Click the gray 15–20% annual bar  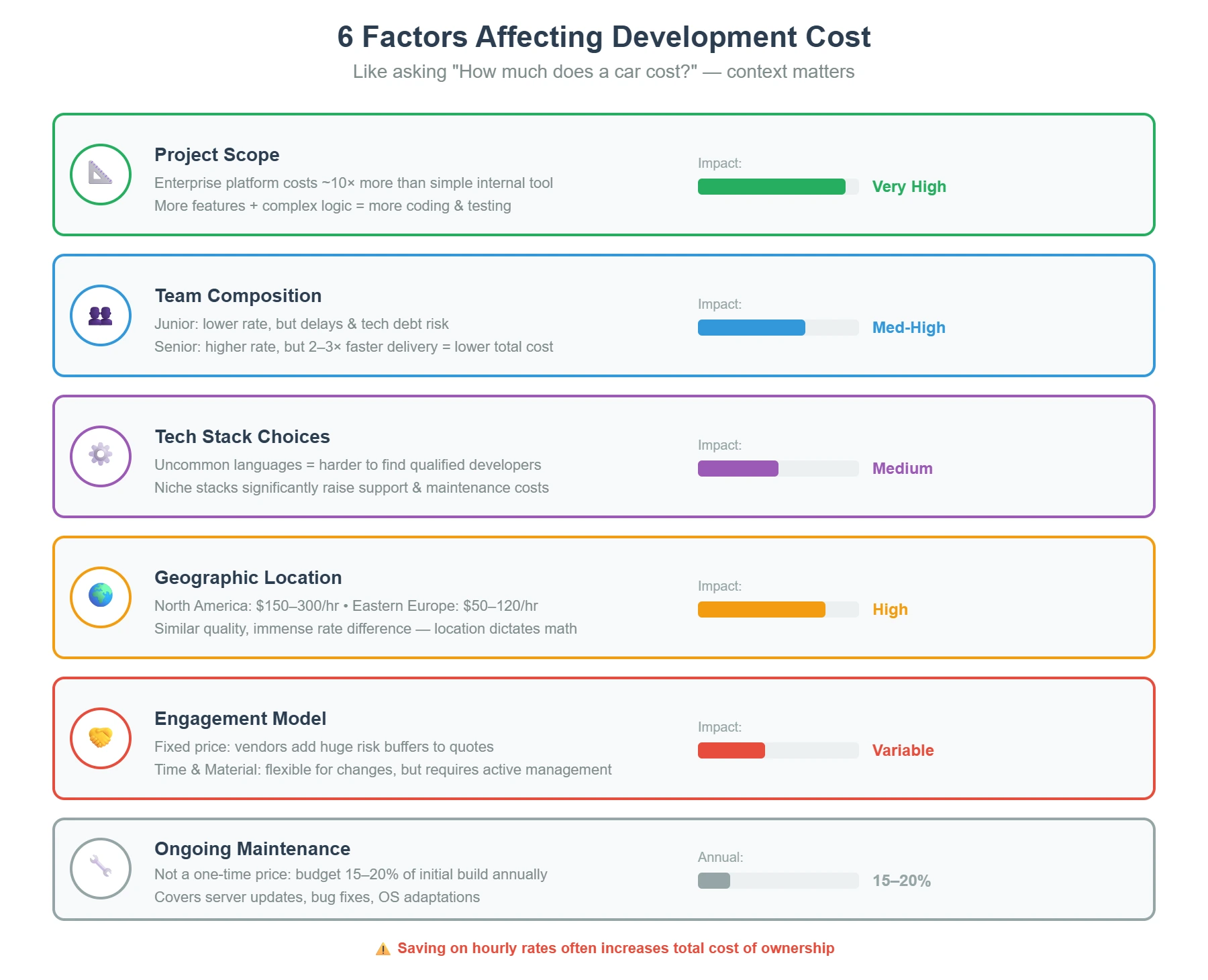click(715, 881)
